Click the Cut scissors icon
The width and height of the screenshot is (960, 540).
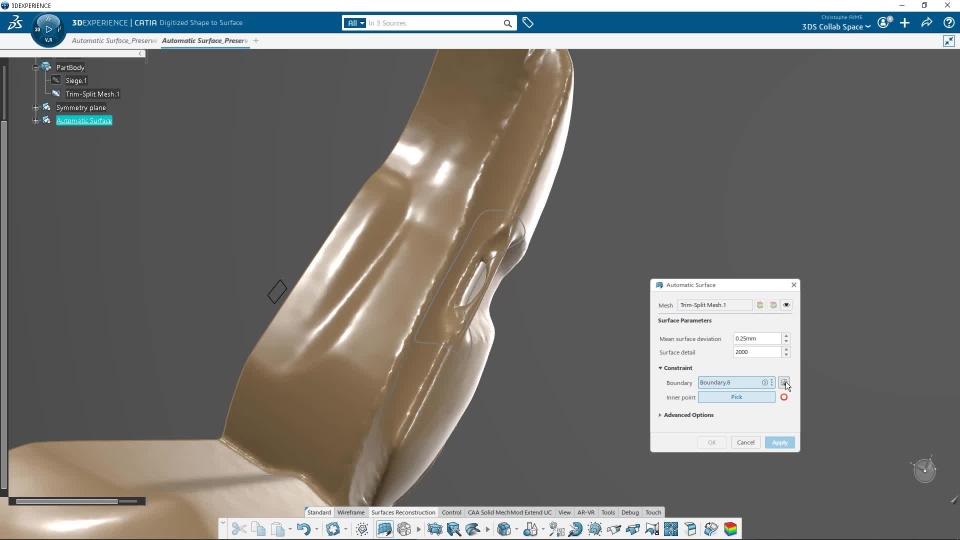click(x=239, y=529)
